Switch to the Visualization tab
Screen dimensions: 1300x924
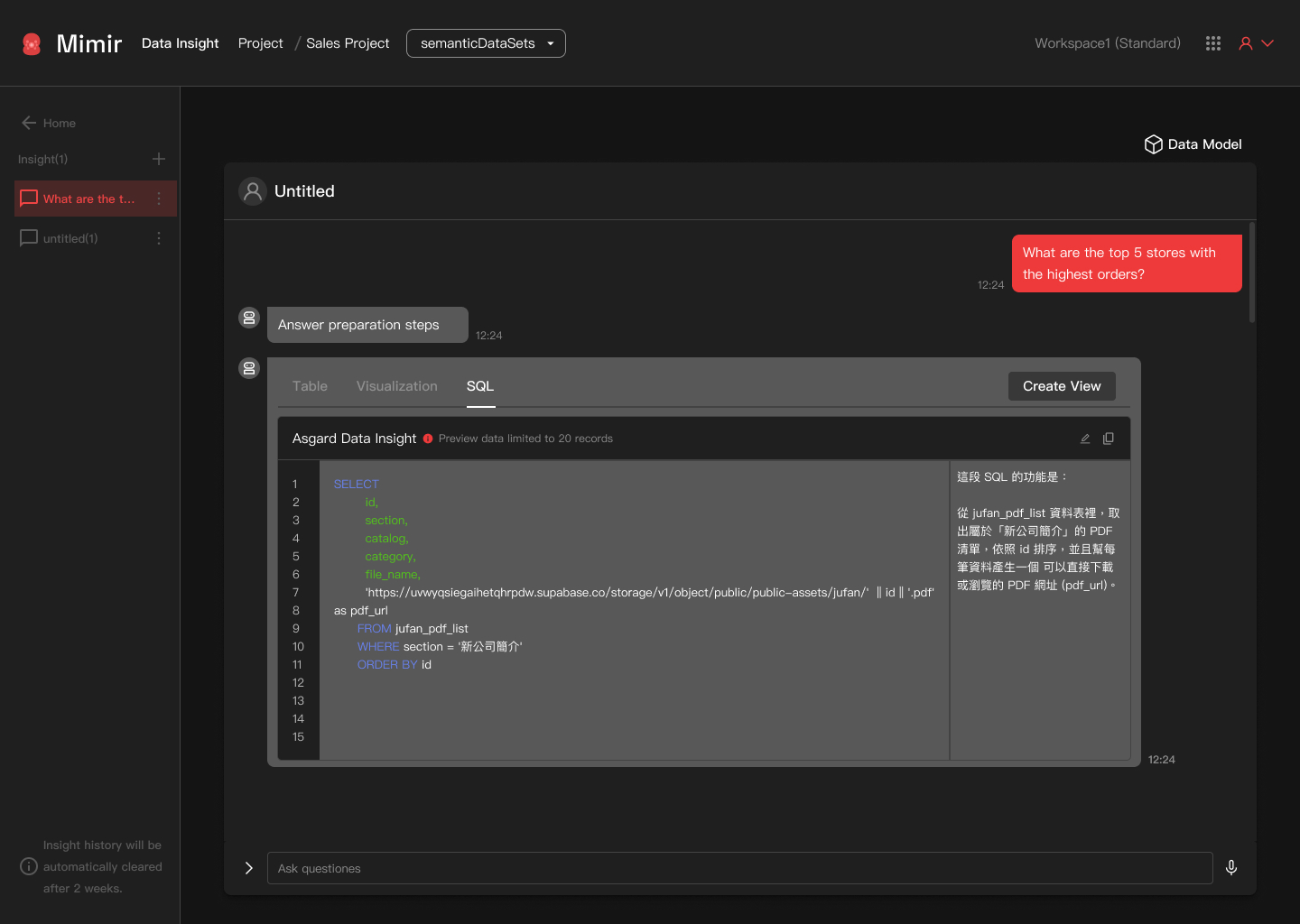pyautogui.click(x=397, y=385)
